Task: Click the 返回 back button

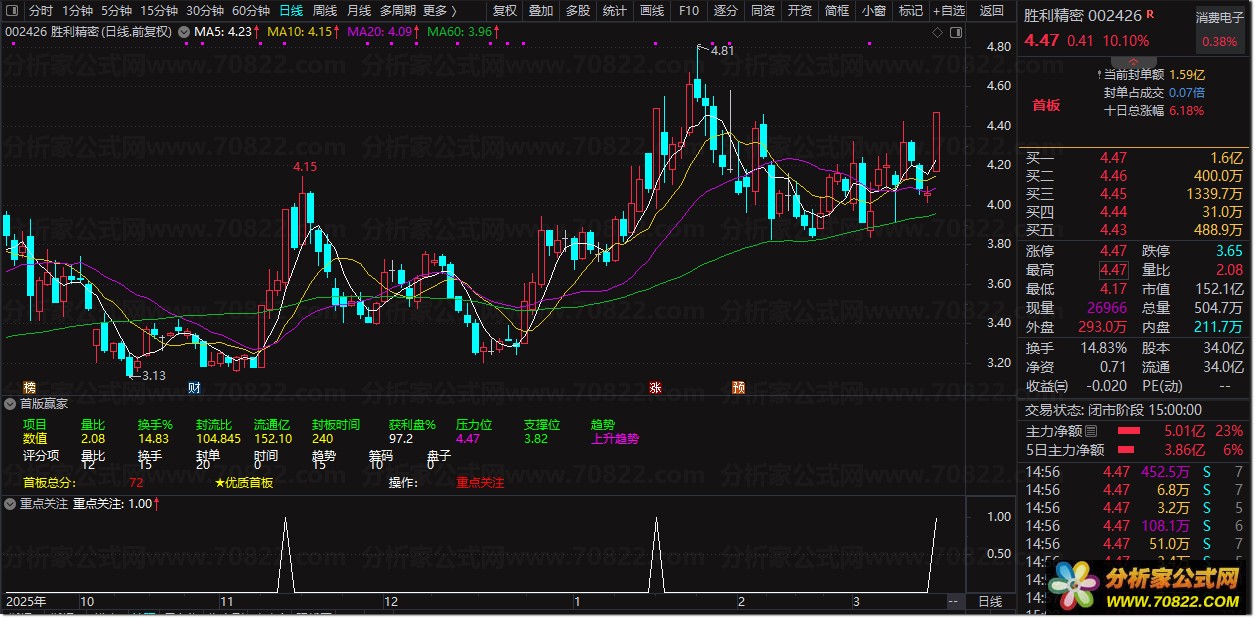Action: click(x=992, y=11)
